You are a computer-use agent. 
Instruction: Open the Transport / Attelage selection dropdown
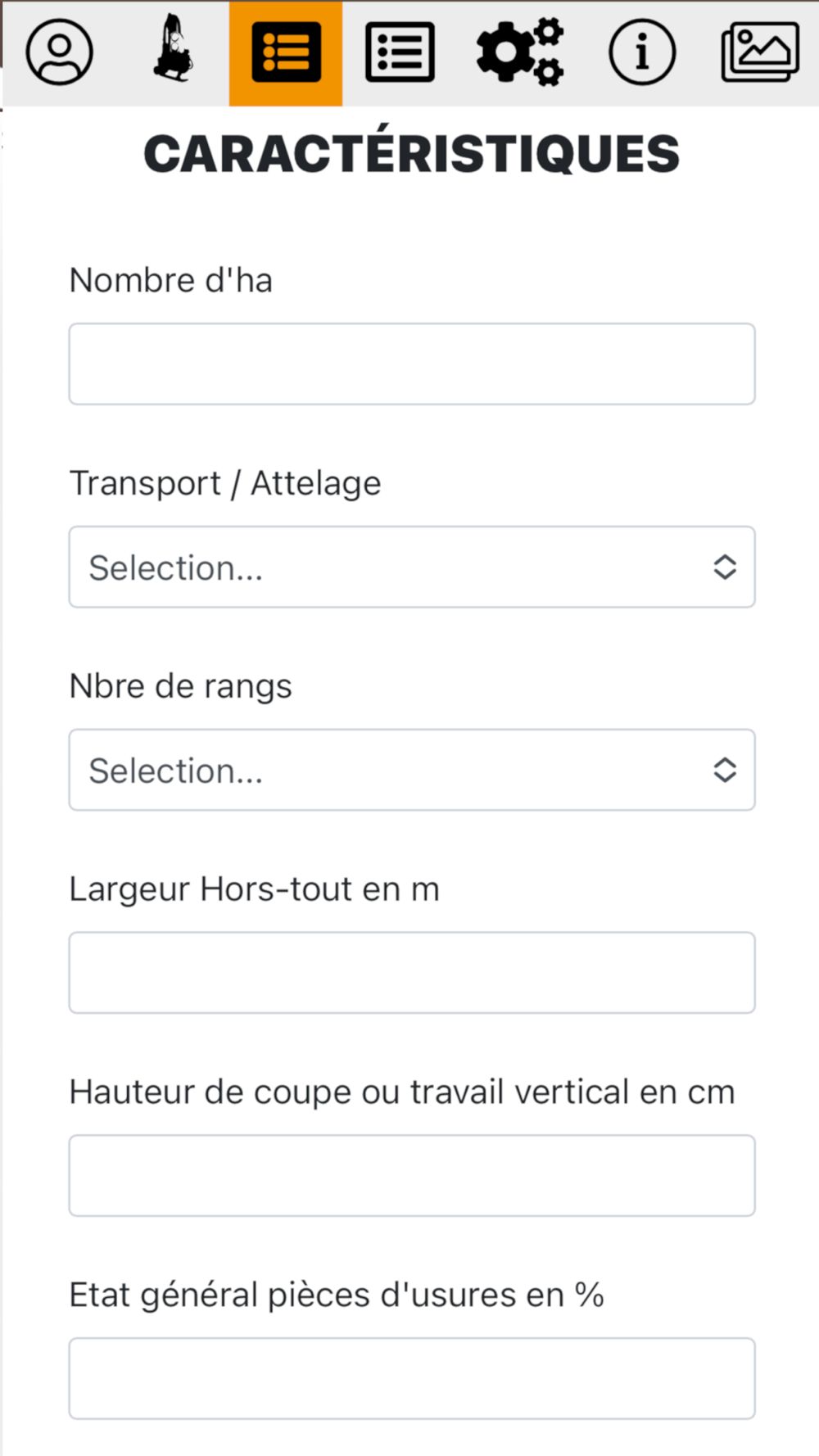tap(412, 567)
